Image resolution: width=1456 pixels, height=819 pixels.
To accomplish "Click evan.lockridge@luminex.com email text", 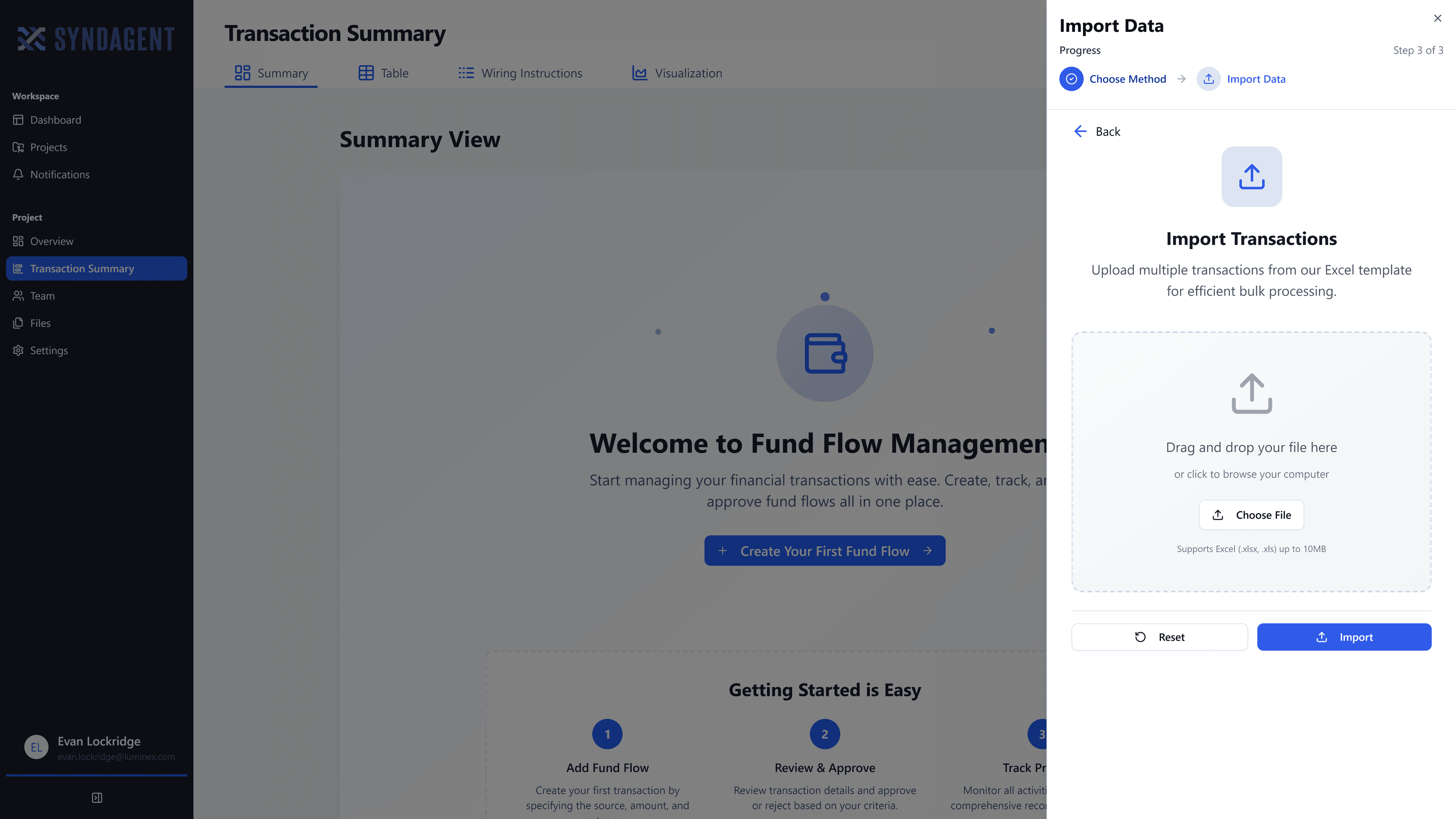I will click(x=116, y=757).
